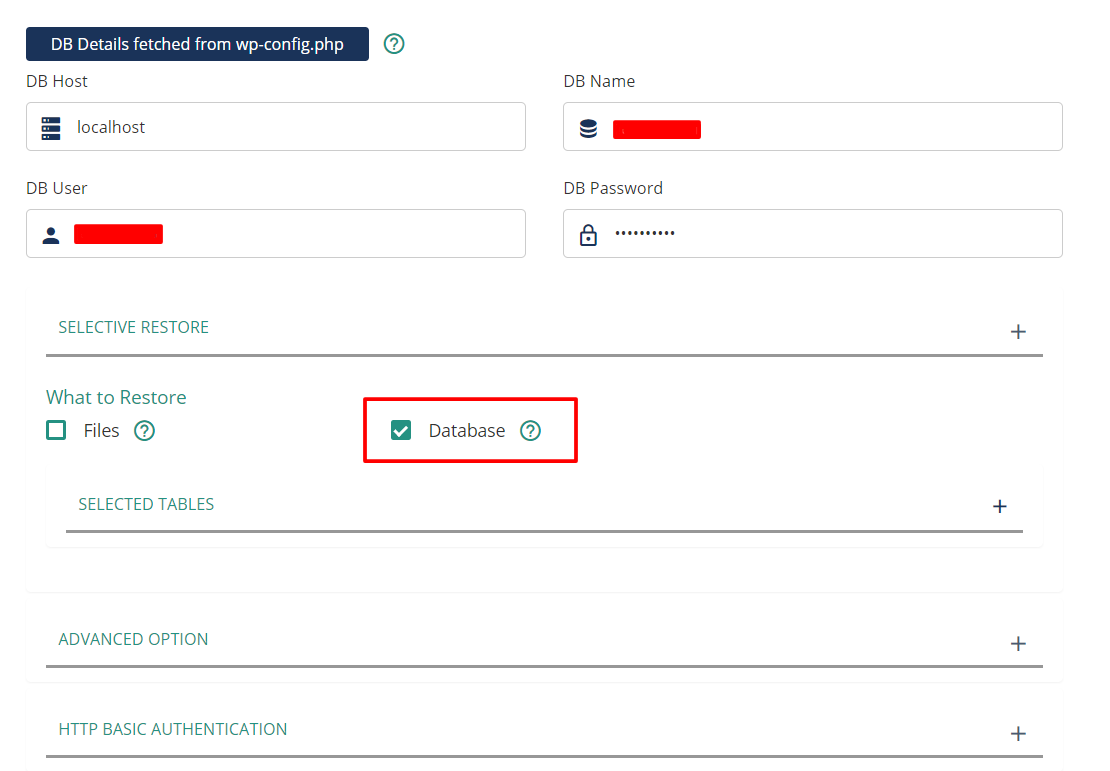This screenshot has width=1110, height=771.
Task: Click the DB User label
Action: click(57, 188)
